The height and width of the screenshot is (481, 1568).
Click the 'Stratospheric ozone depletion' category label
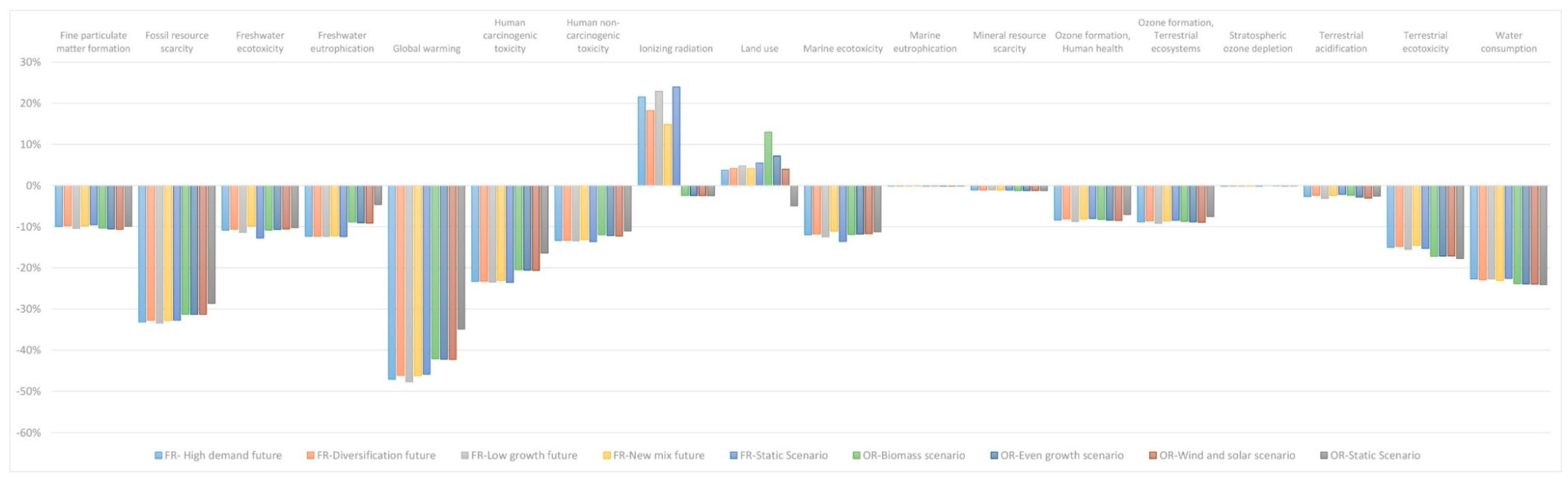point(1258,42)
